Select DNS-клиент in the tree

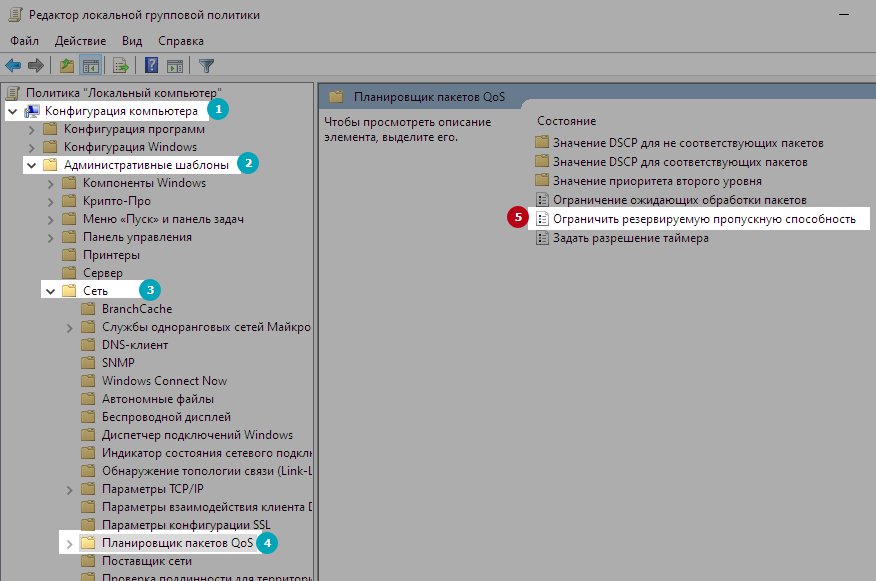pos(135,345)
